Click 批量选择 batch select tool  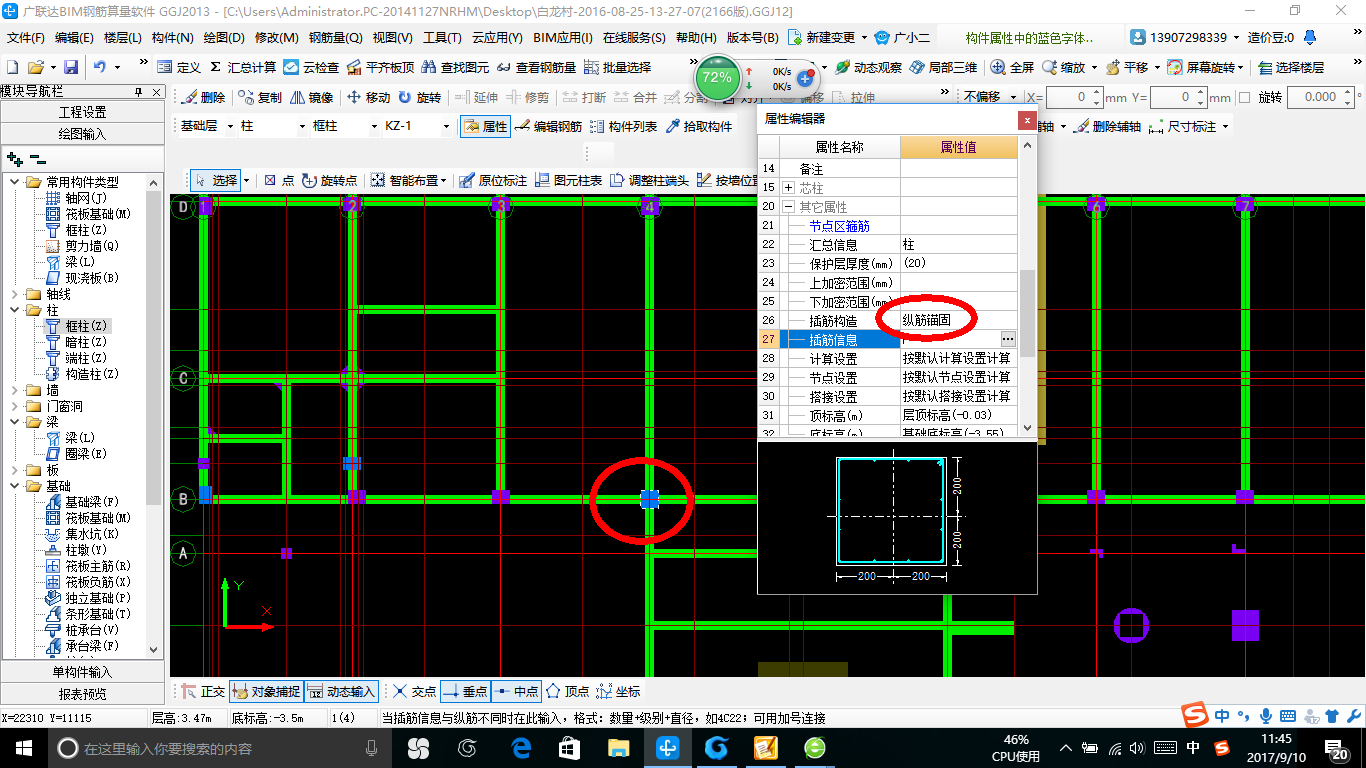click(617, 67)
